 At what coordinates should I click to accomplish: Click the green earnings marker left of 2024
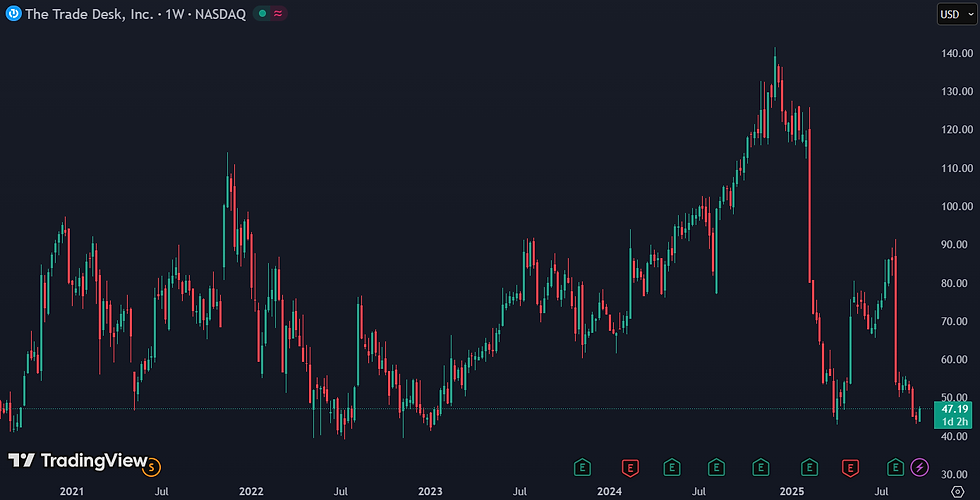point(582,467)
